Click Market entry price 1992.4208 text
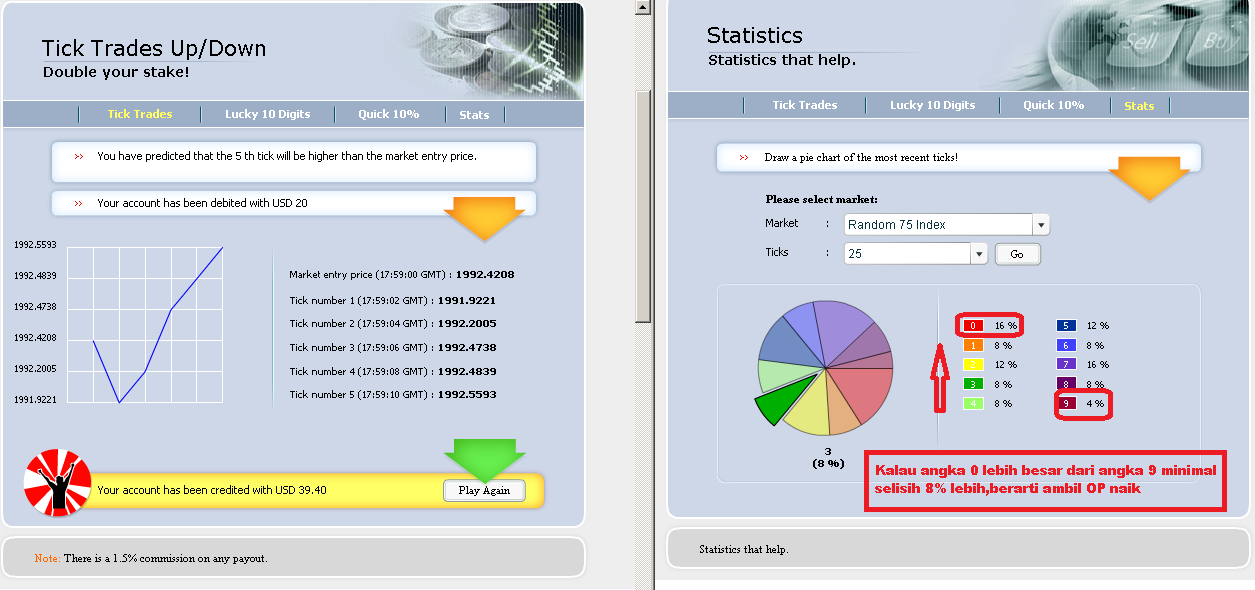This screenshot has height=590, width=1255. tap(402, 274)
